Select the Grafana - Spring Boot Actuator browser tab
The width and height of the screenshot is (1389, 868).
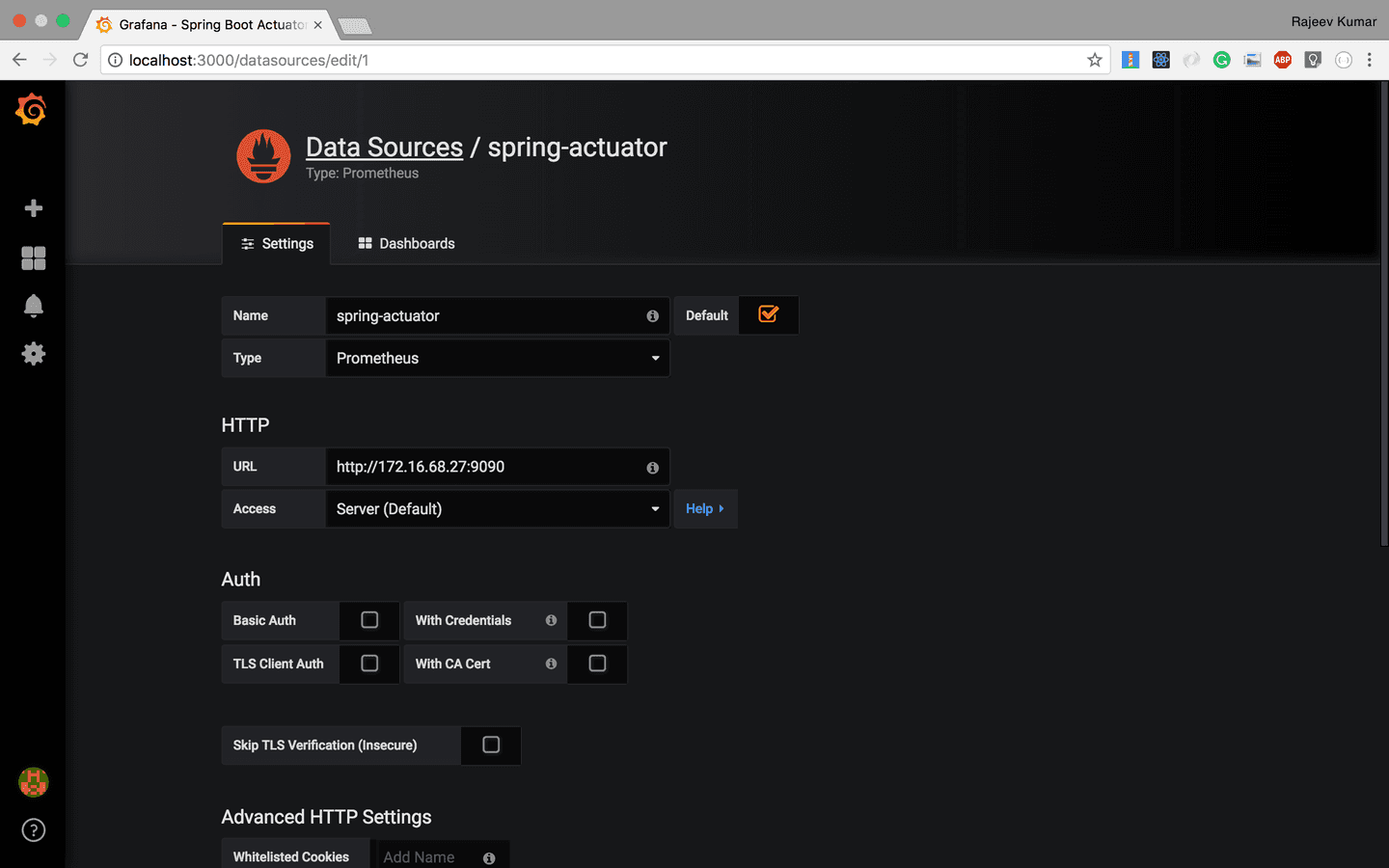(x=210, y=25)
